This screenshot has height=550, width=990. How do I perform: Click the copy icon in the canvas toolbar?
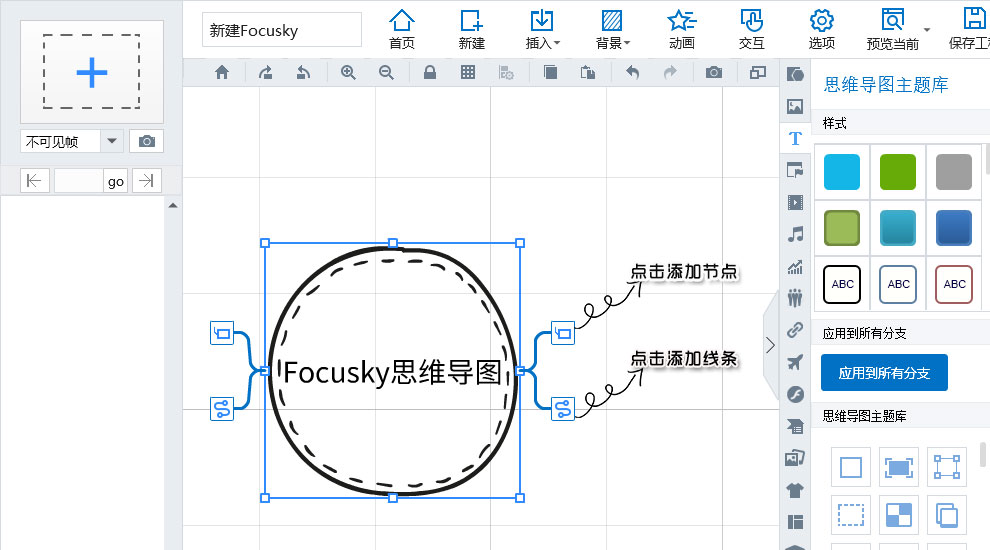click(551, 73)
